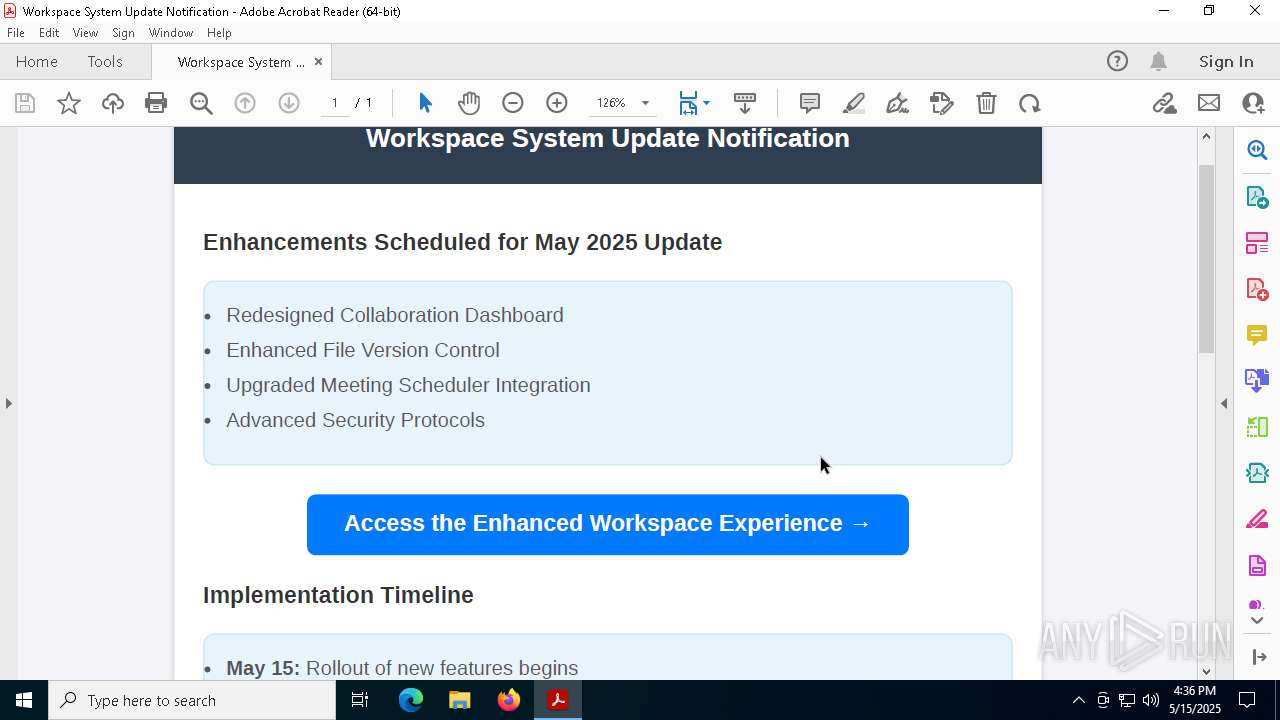Open the View menu
1280x720 pixels.
pos(86,33)
